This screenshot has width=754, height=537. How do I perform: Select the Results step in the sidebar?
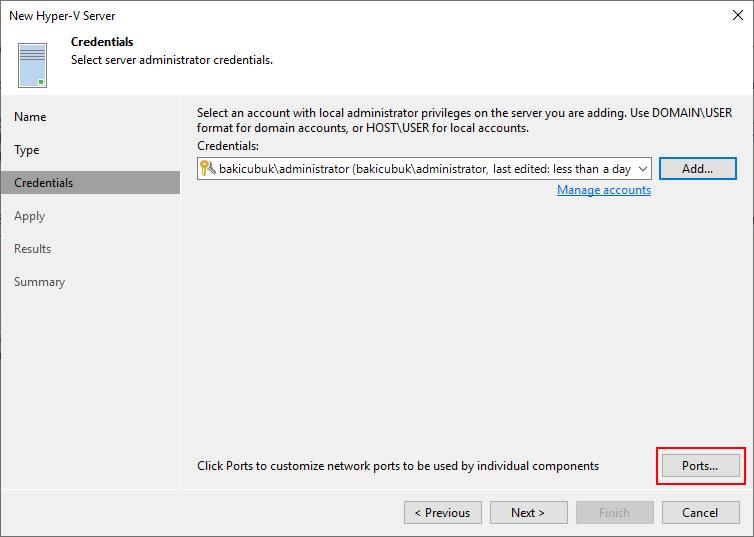32,249
